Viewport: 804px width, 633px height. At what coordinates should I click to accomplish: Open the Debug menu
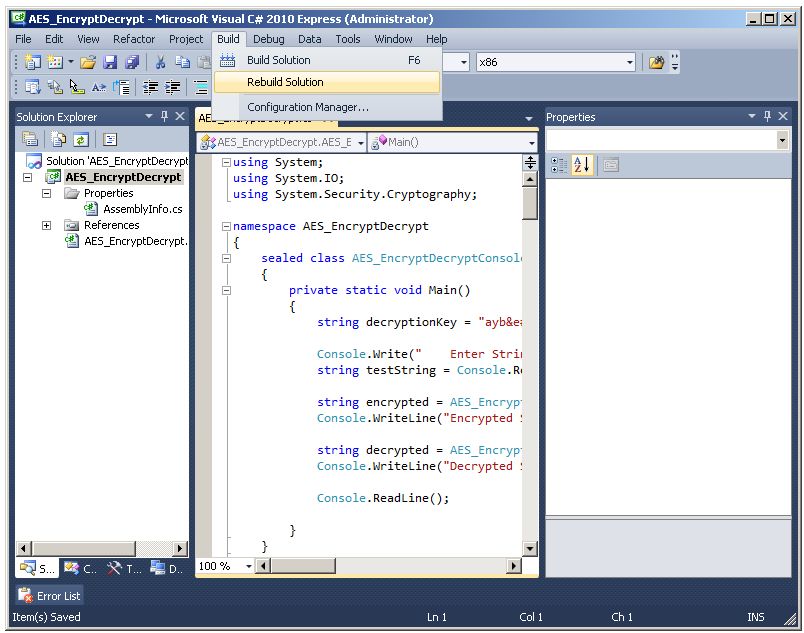(268, 39)
